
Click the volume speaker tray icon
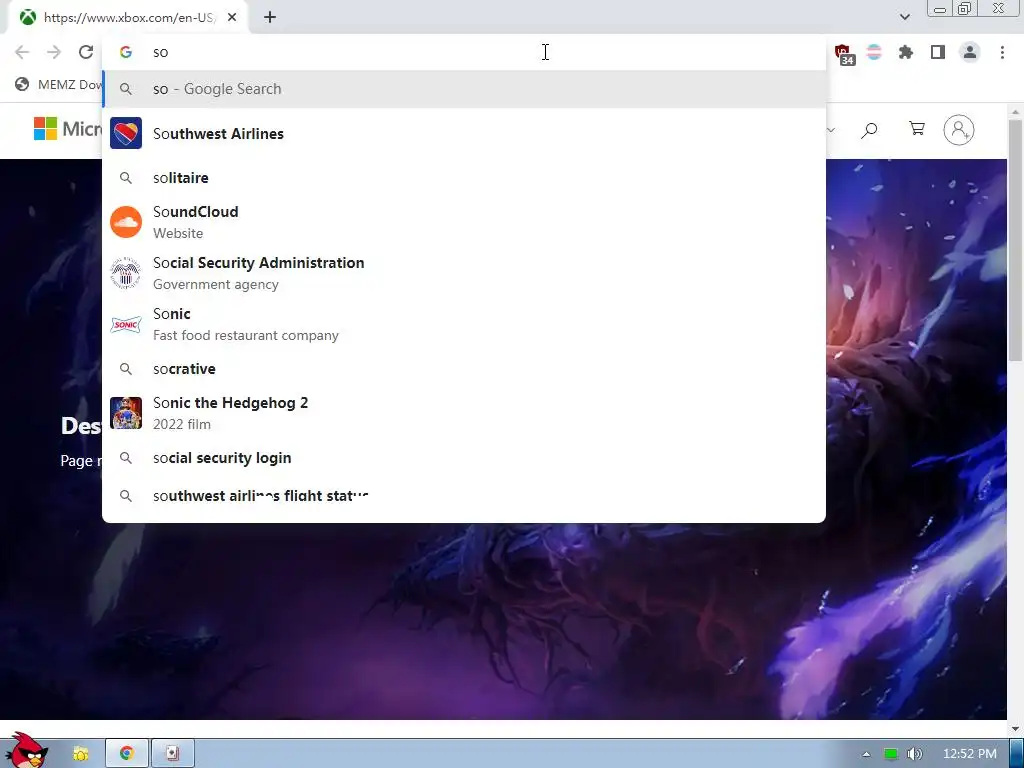point(915,754)
